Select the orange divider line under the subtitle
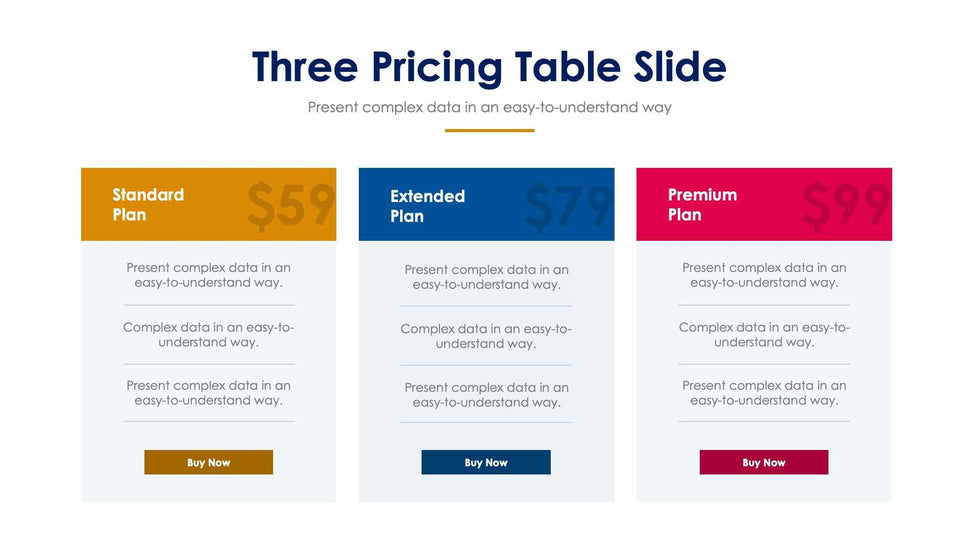Viewport: 980px width, 551px height. pyautogui.click(x=489, y=130)
